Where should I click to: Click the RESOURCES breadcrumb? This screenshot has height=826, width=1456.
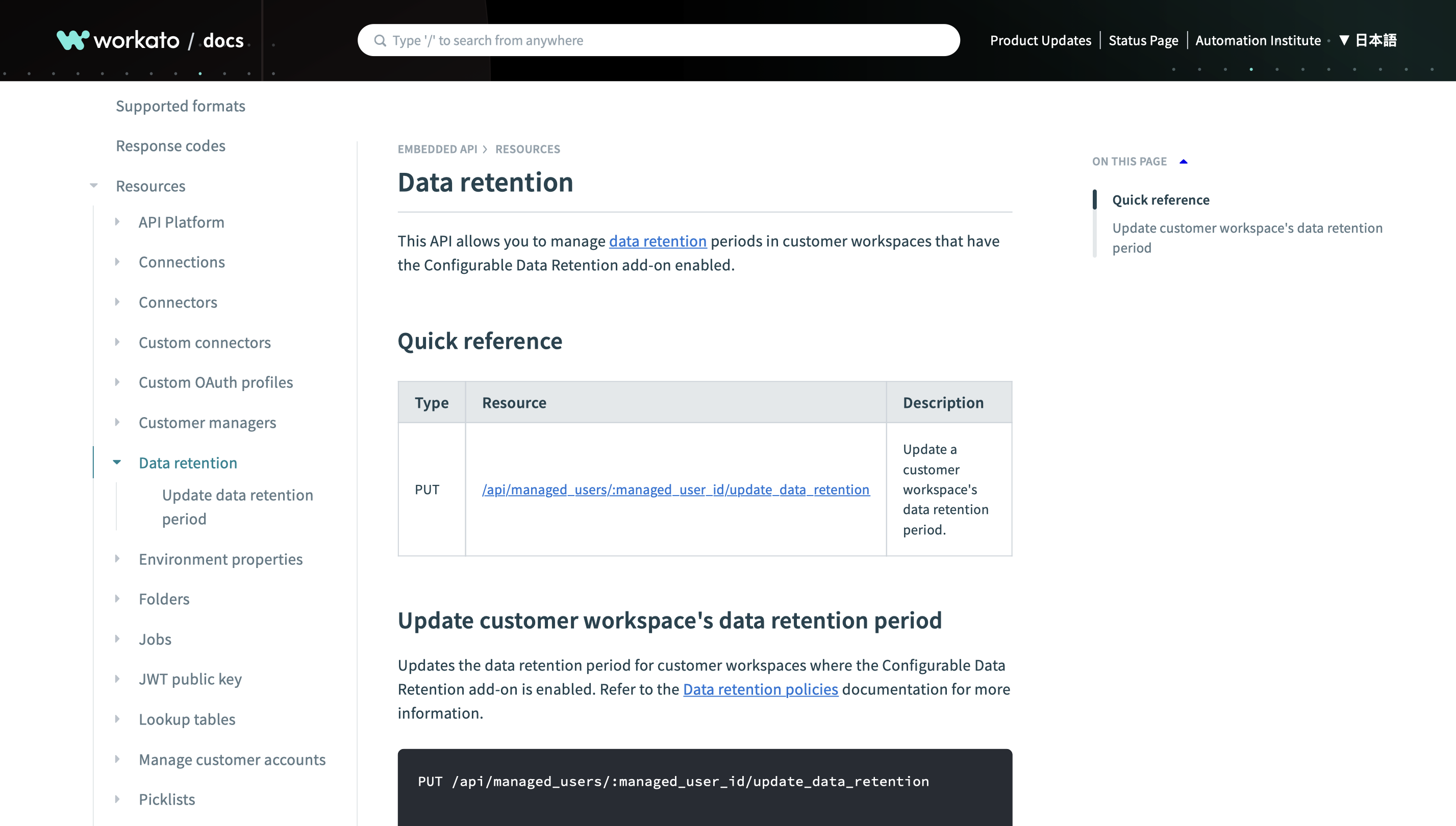point(528,149)
